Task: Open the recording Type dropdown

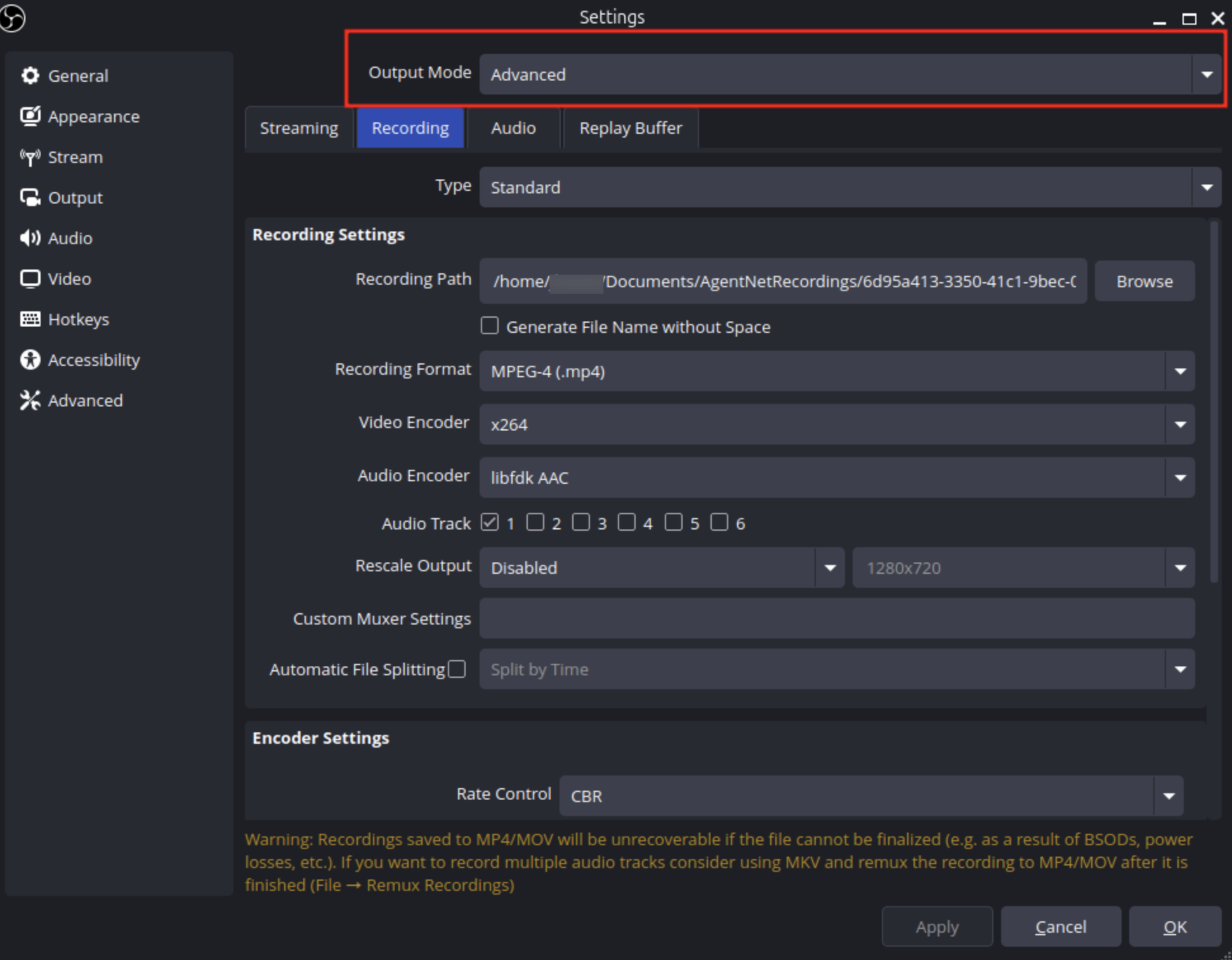Action: coord(850,187)
